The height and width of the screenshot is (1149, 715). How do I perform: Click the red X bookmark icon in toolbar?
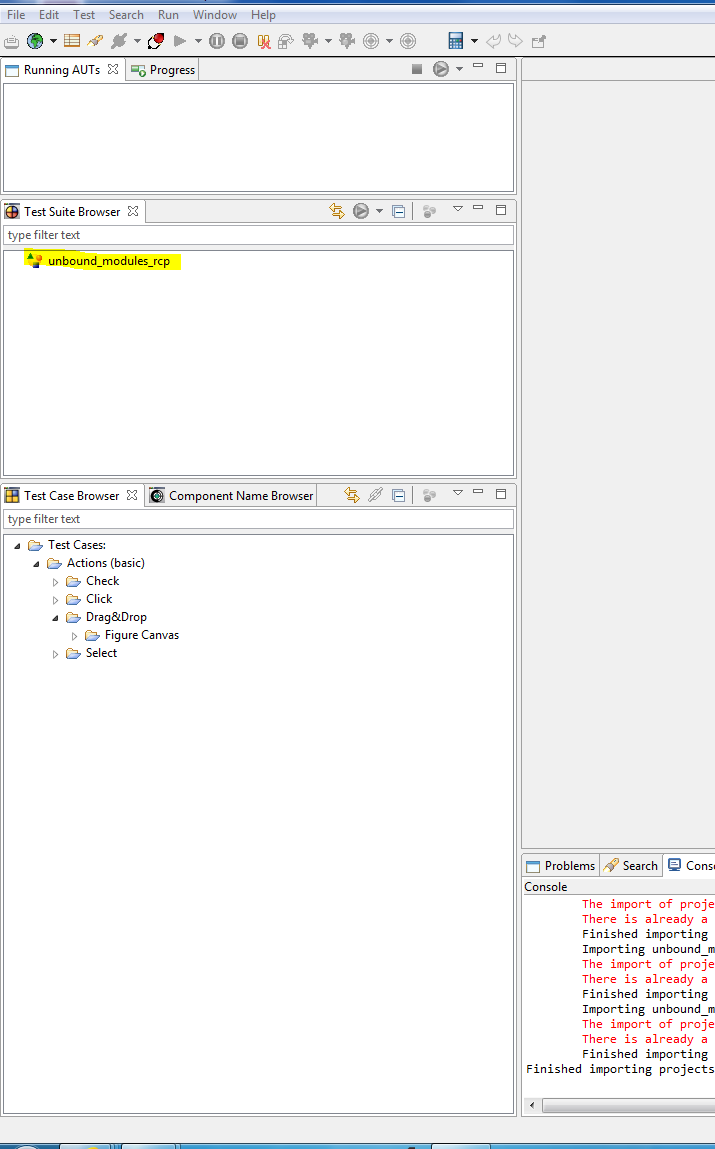point(264,42)
